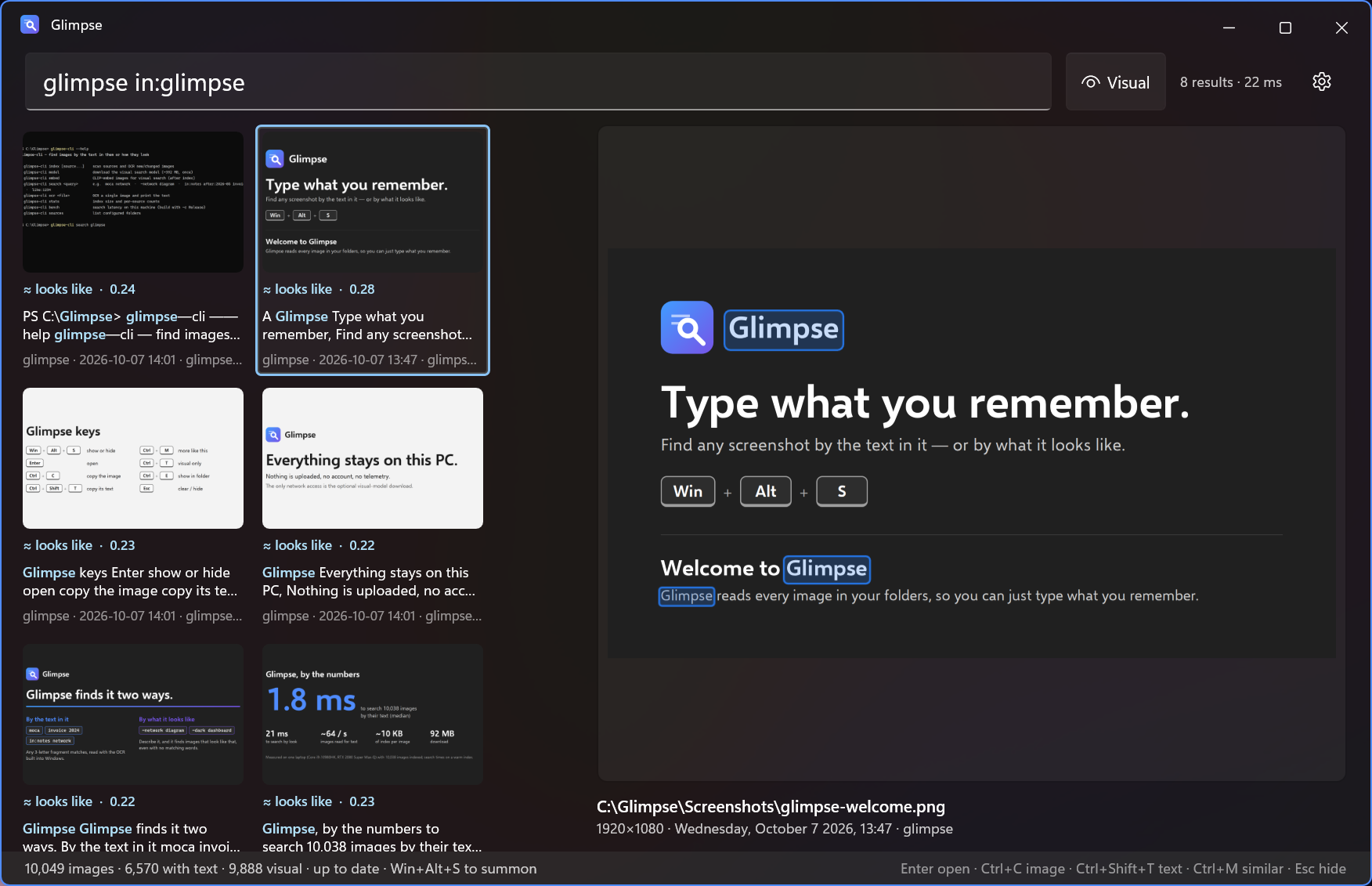1372x886 pixels.
Task: Click the '10,049 images · 6,570 with text' status text
Action: point(280,869)
